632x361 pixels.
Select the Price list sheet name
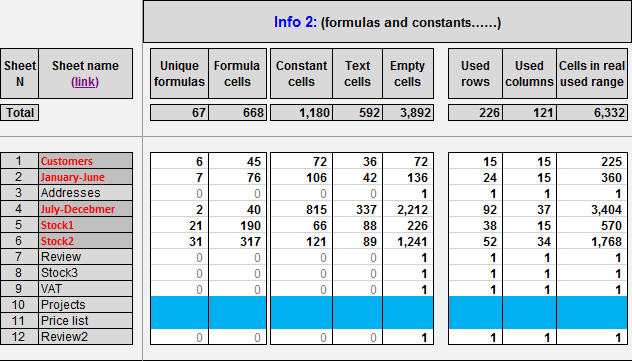64,321
